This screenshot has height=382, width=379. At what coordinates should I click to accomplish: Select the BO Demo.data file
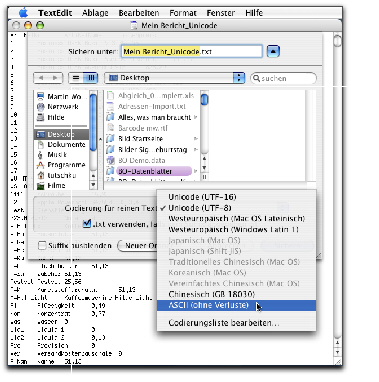click(151, 160)
